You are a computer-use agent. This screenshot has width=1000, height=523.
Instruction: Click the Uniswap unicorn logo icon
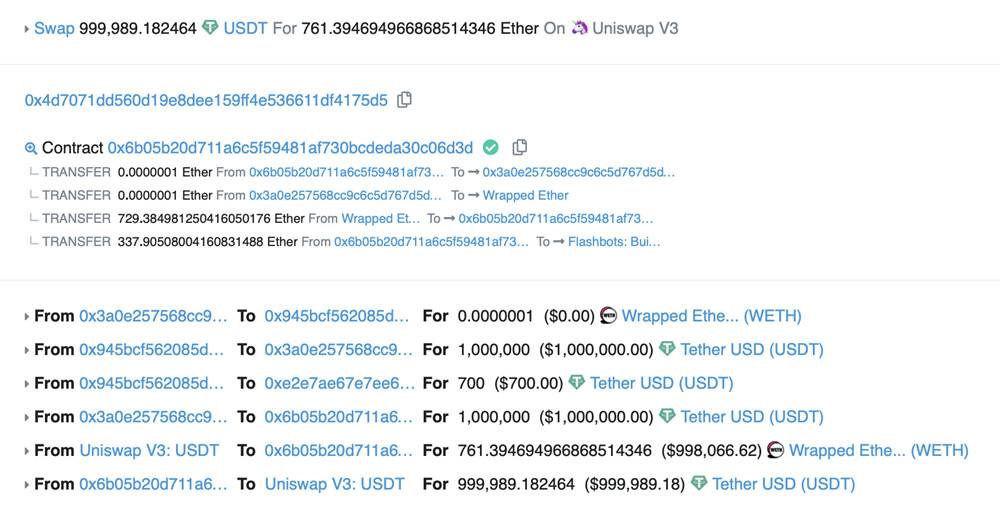click(579, 28)
